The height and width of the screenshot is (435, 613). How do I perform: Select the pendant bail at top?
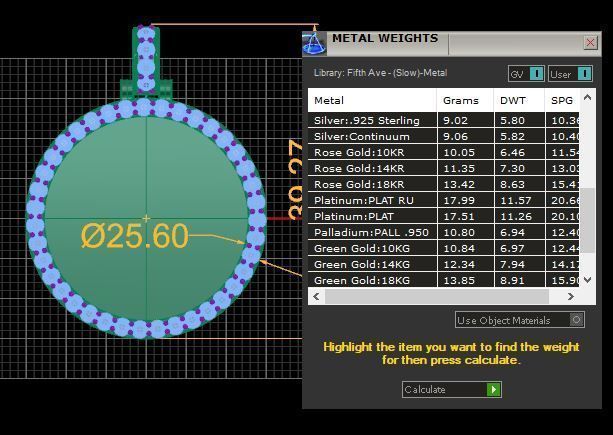pyautogui.click(x=146, y=61)
